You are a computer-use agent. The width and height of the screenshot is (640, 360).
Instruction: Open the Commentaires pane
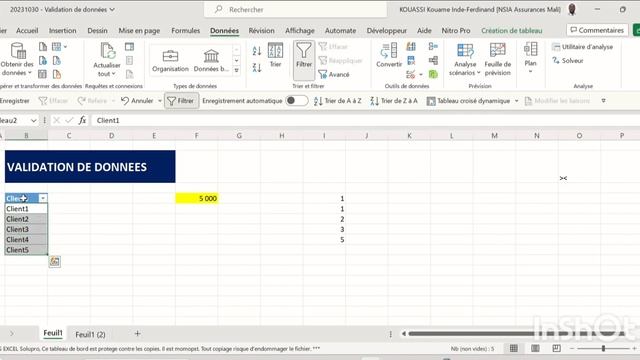coord(597,30)
